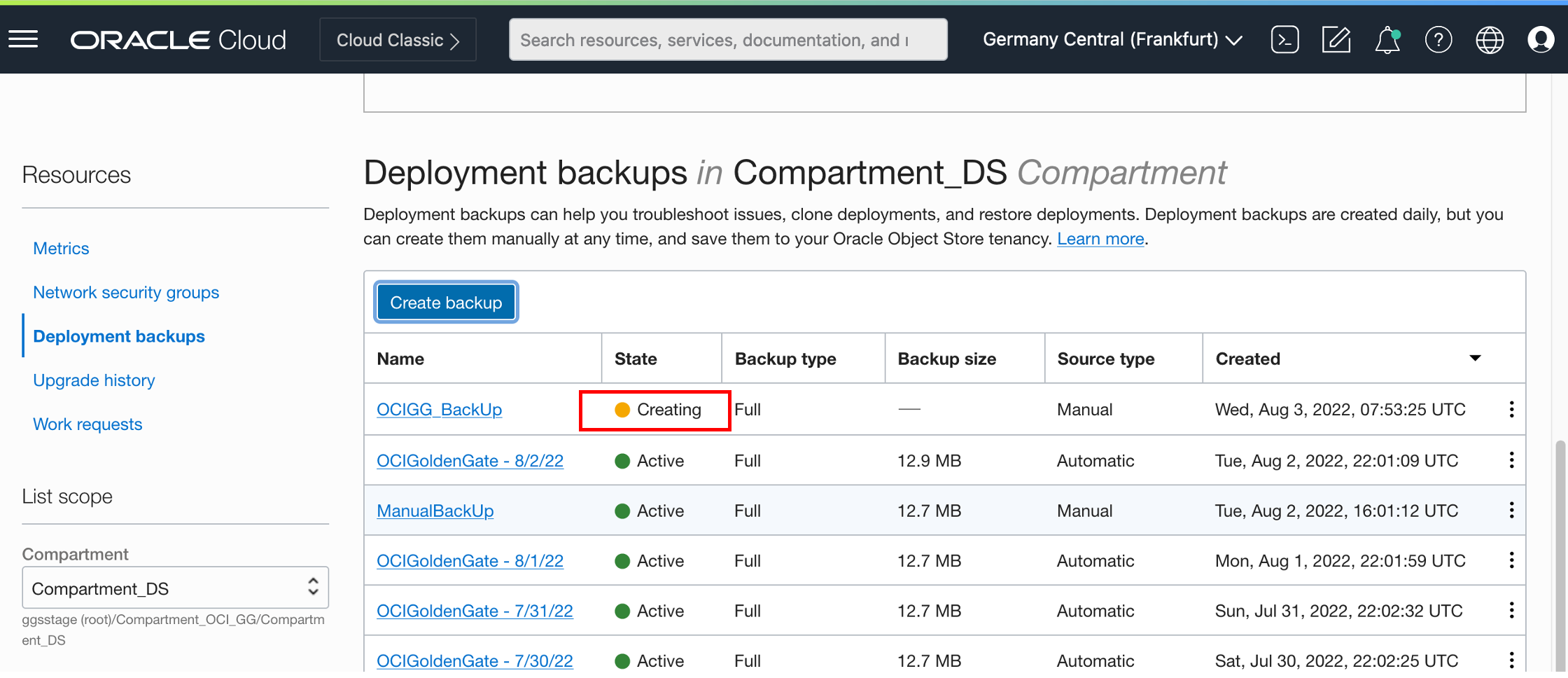Click the Oracle Cloud logo
1568x678 pixels.
178,39
